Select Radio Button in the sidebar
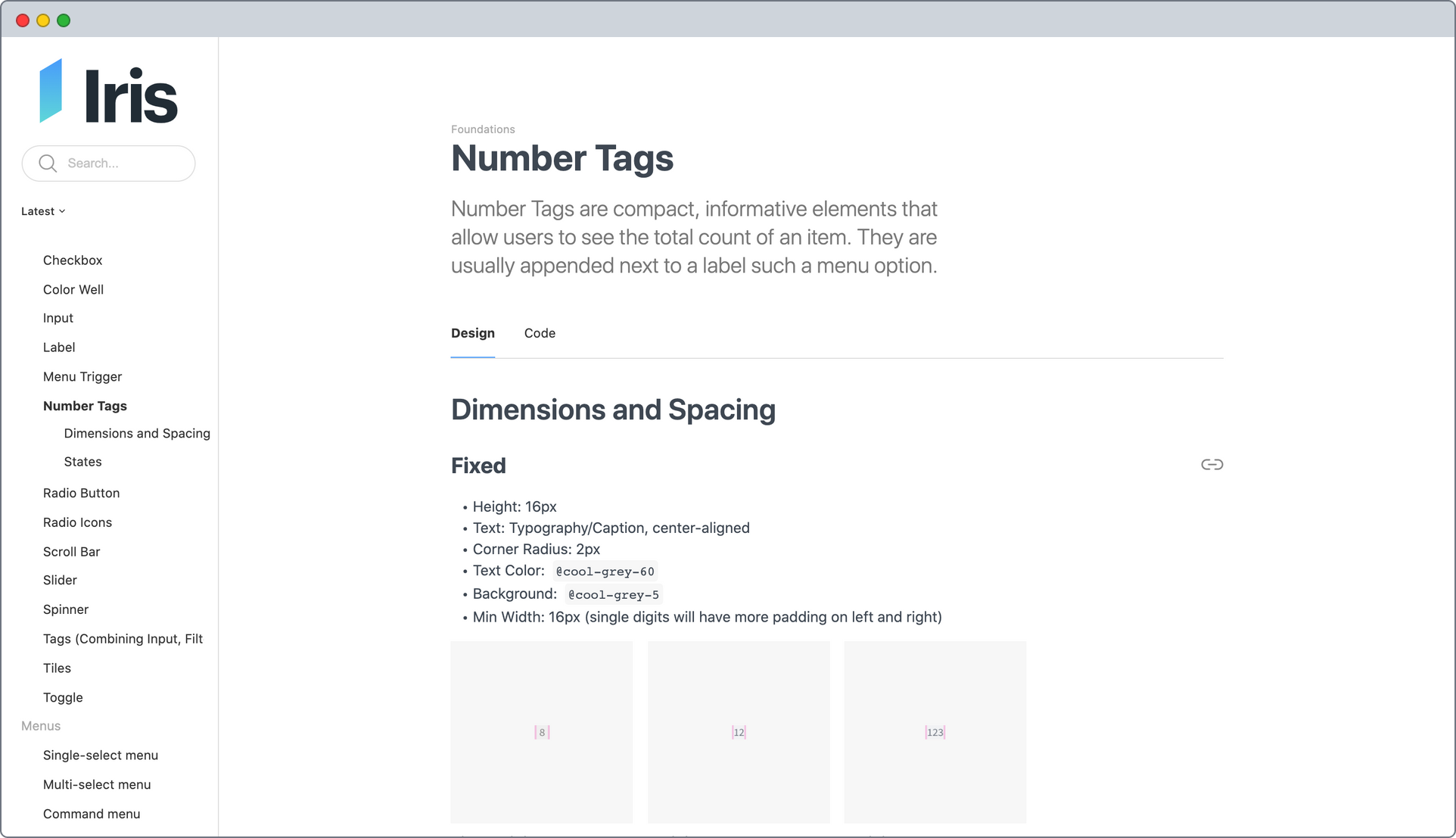Viewport: 1456px width, 838px height. tap(81, 493)
